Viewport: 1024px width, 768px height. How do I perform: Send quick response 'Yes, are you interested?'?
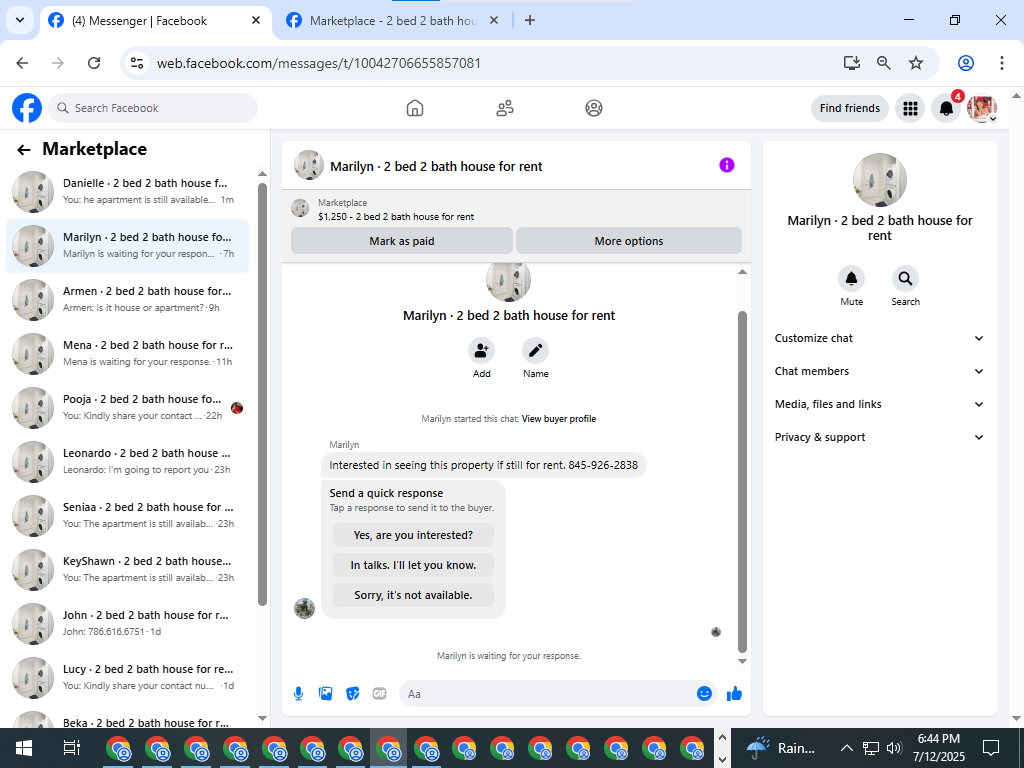(413, 535)
